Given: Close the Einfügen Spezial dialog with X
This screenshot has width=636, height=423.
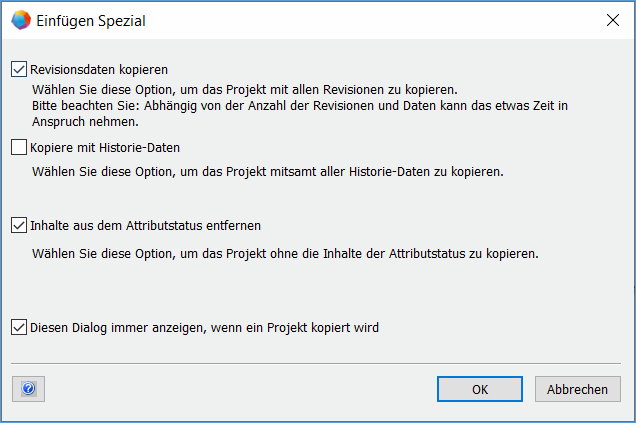Looking at the screenshot, I should 611,19.
